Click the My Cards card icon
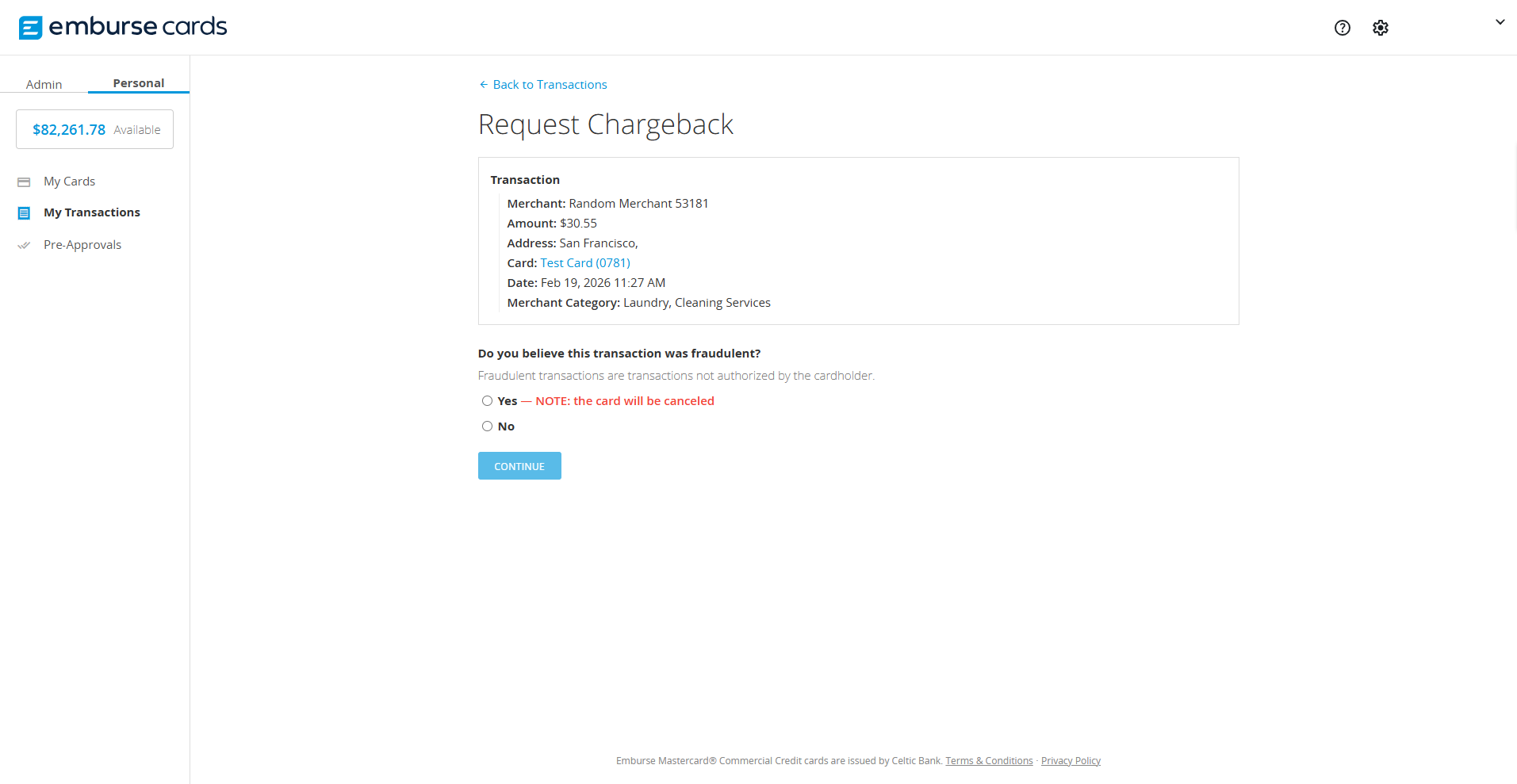Viewport: 1517px width, 784px height. (24, 182)
